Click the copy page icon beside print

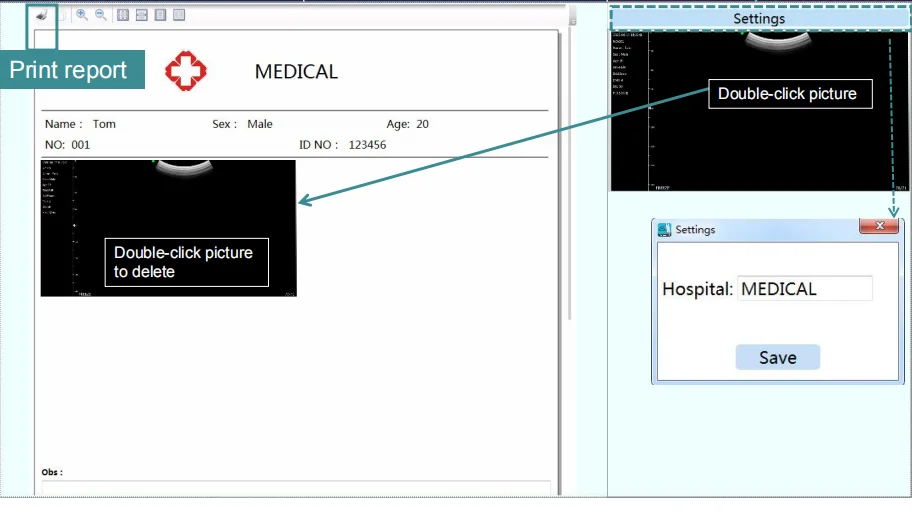(60, 15)
